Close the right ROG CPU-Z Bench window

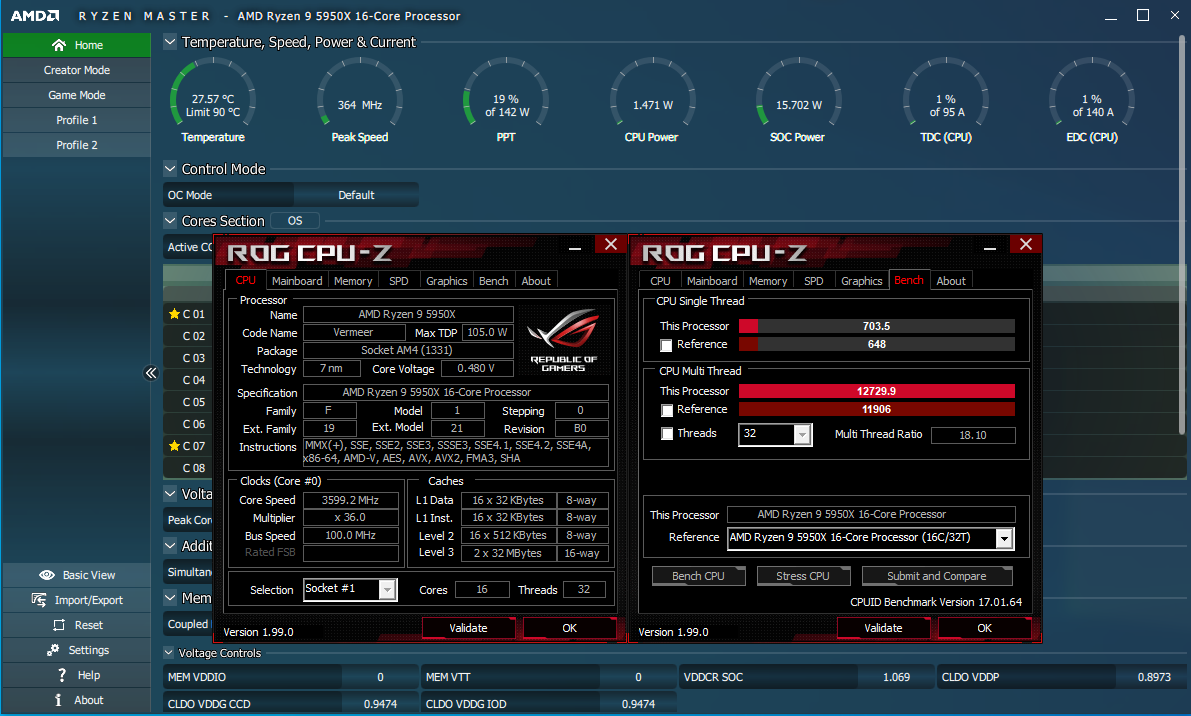pos(1025,244)
